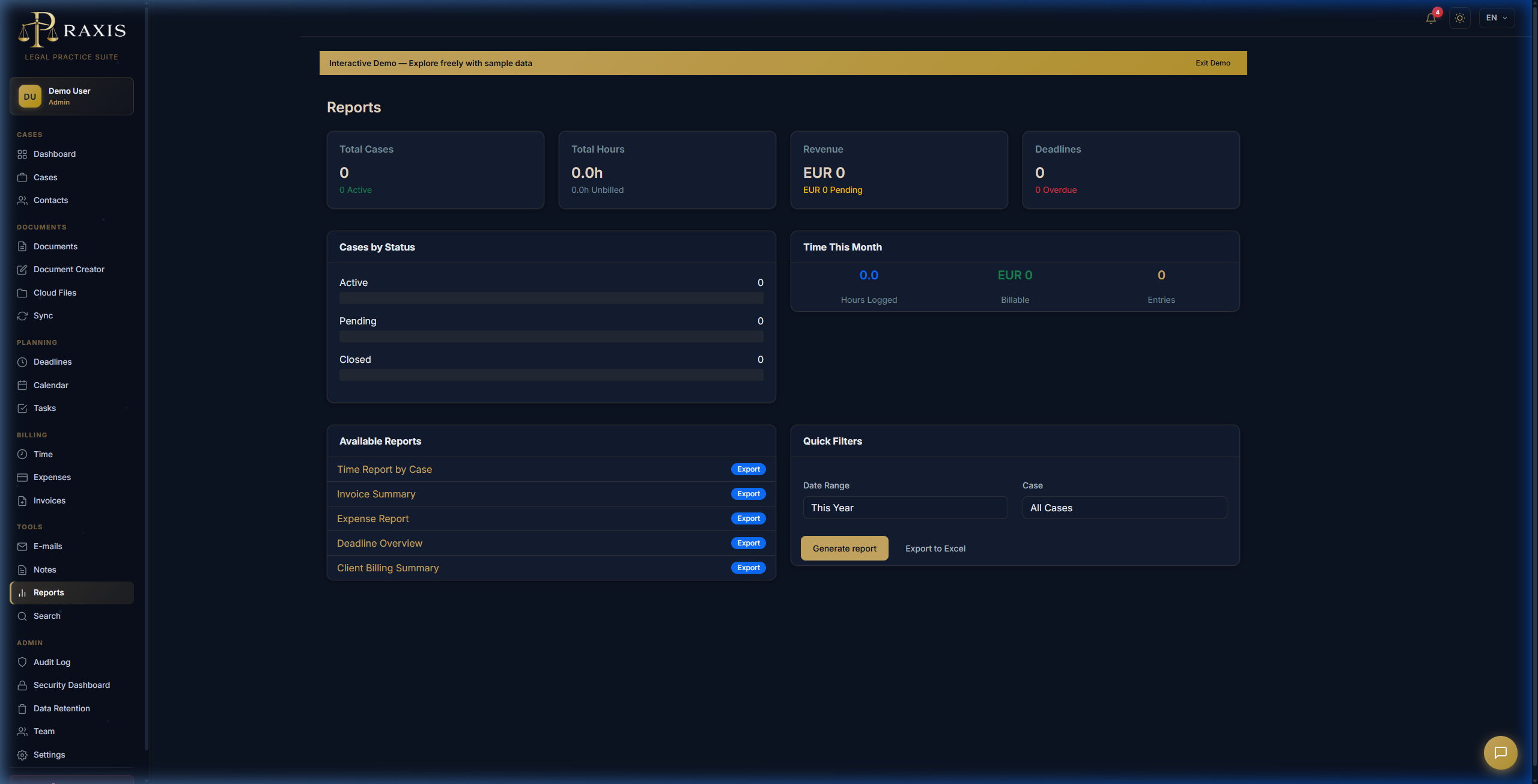
Task: Click the Closed cases progress bar
Action: coord(551,375)
